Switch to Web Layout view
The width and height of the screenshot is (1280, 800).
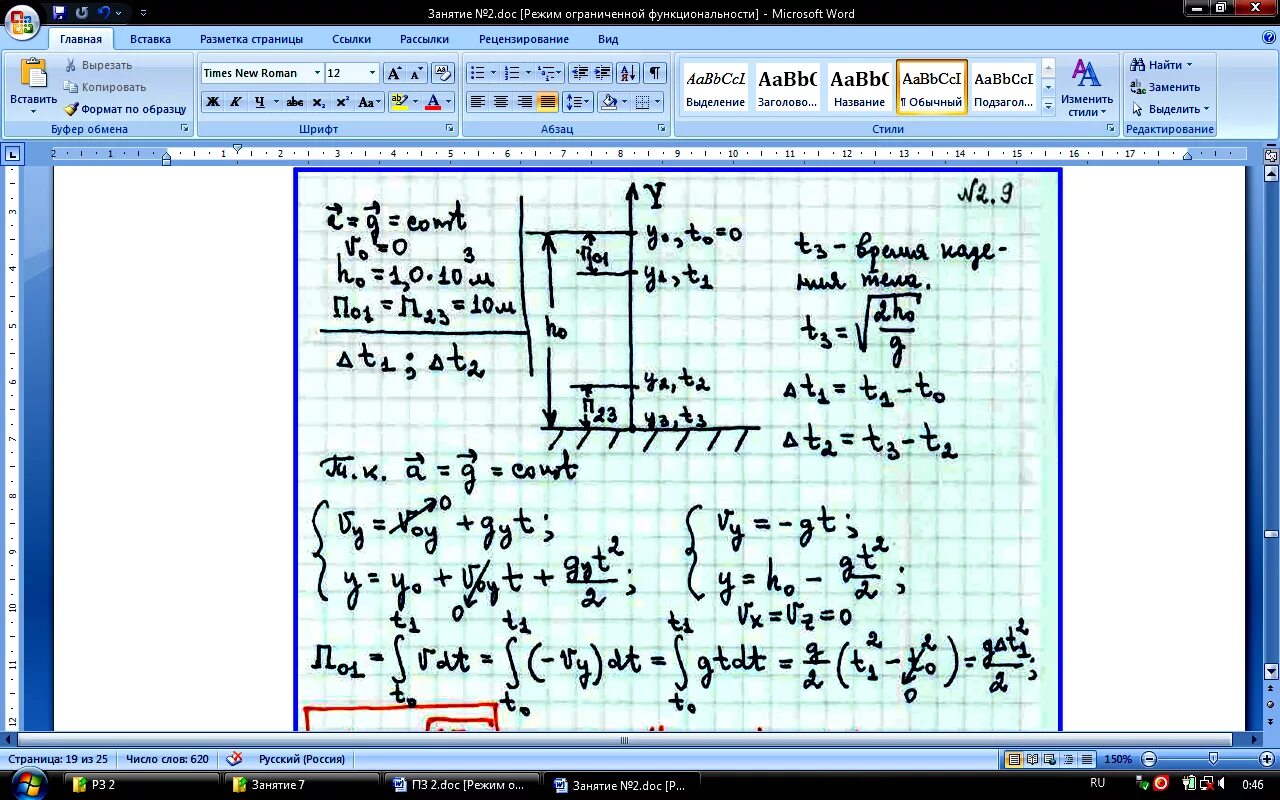tap(1051, 759)
